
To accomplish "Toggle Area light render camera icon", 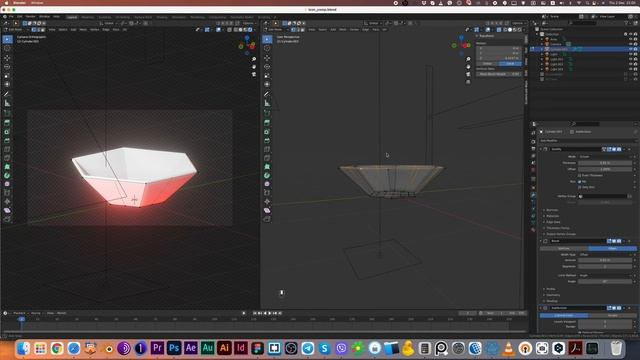I will 636,39.
